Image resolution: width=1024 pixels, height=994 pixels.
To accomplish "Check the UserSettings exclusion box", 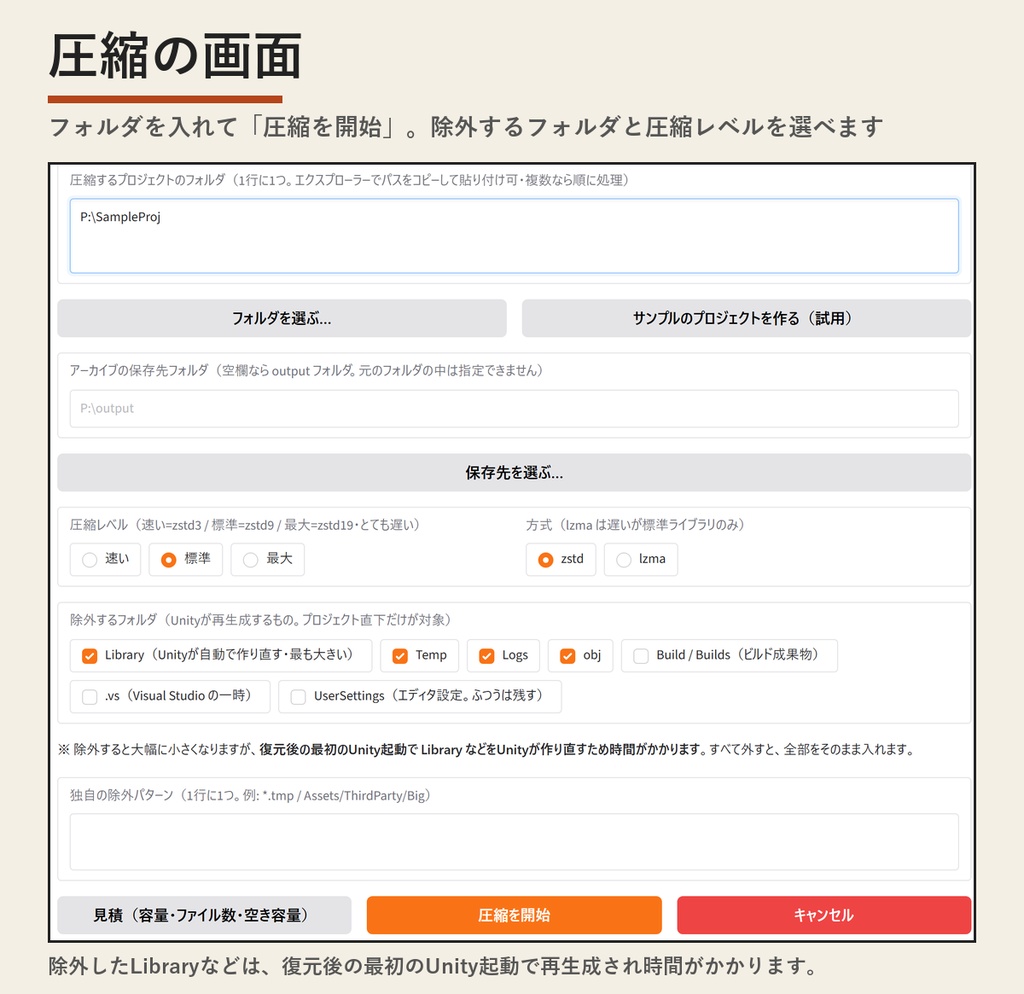I will [298, 697].
